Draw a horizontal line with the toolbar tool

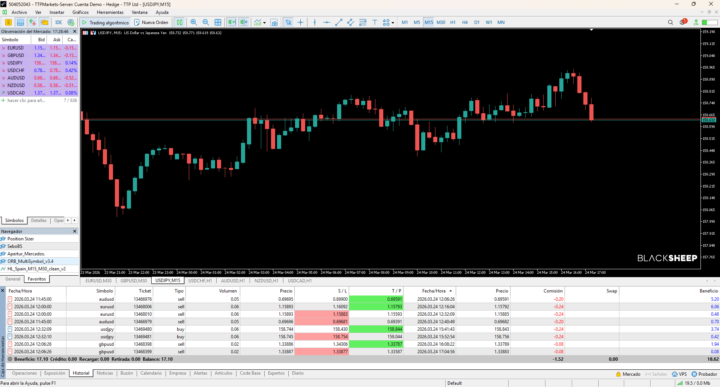(326, 22)
